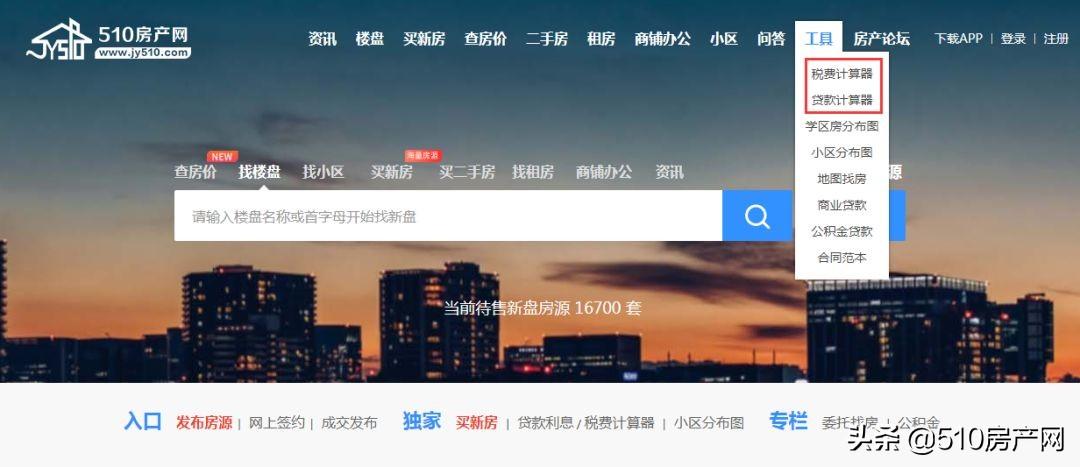Open 合同范本 menu entry
1080x467 pixels.
(842, 258)
